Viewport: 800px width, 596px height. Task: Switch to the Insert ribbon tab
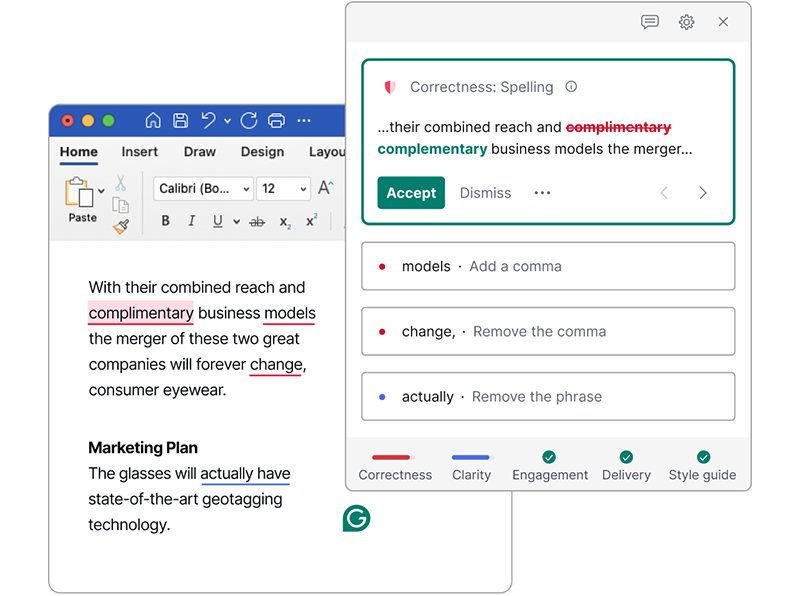[x=139, y=152]
